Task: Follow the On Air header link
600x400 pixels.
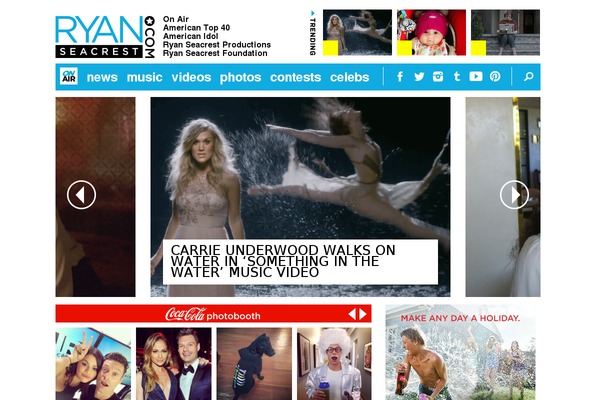Action: click(x=176, y=19)
